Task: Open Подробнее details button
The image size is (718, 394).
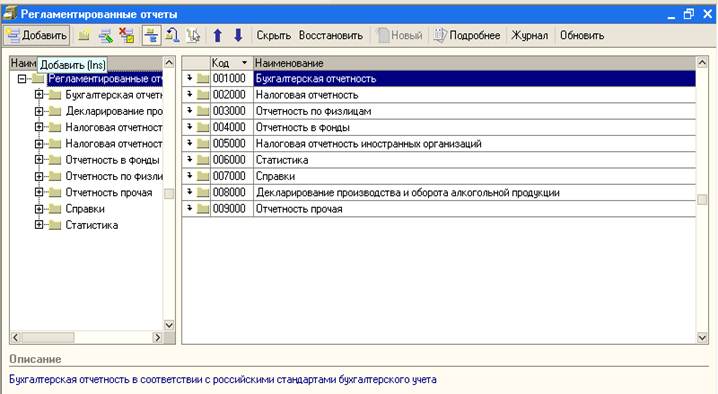Action: 467,35
